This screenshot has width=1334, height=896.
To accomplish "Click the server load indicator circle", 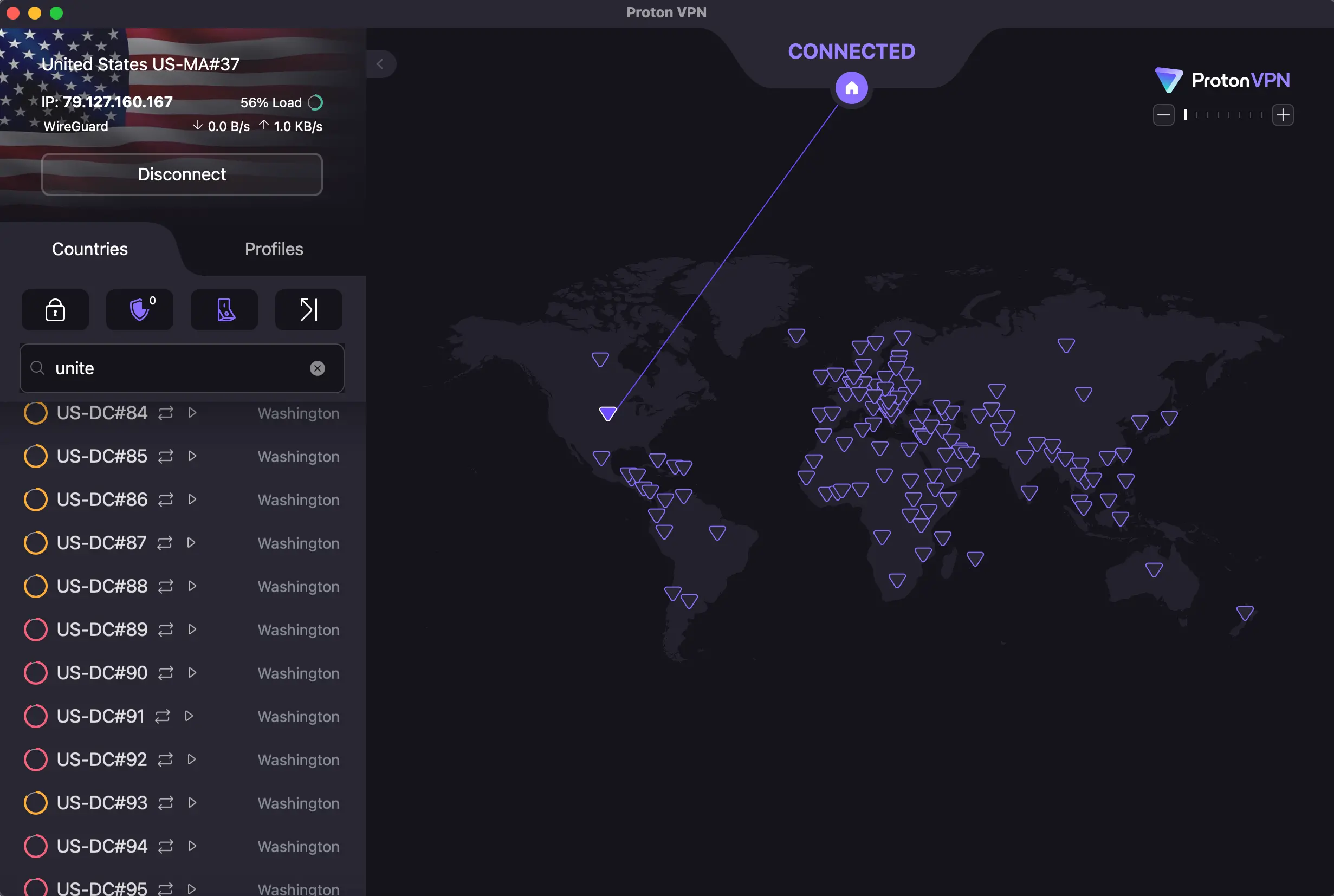I will tap(315, 102).
